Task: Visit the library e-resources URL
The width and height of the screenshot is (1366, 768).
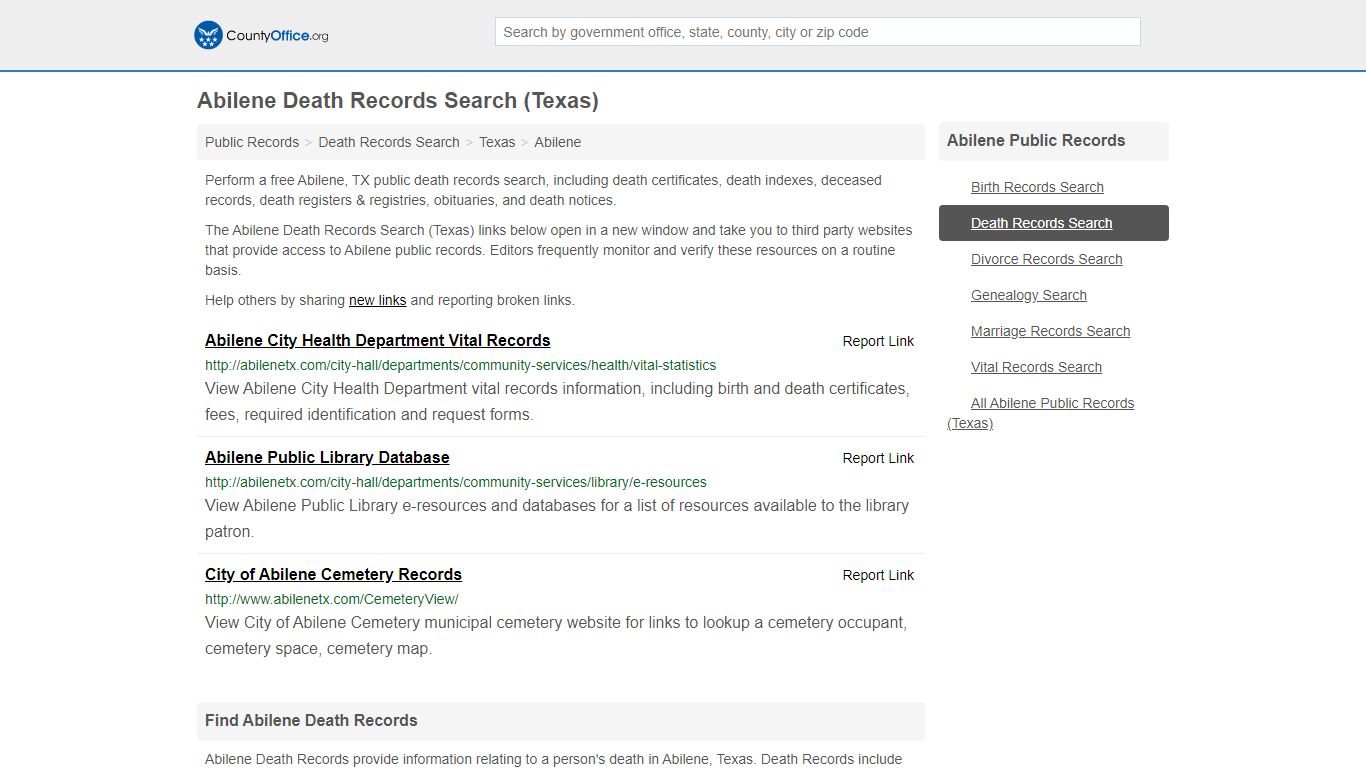Action: [456, 482]
